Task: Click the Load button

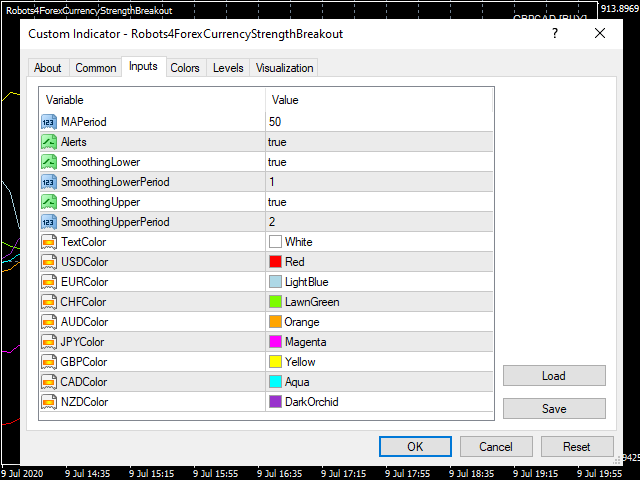Action: click(x=554, y=376)
